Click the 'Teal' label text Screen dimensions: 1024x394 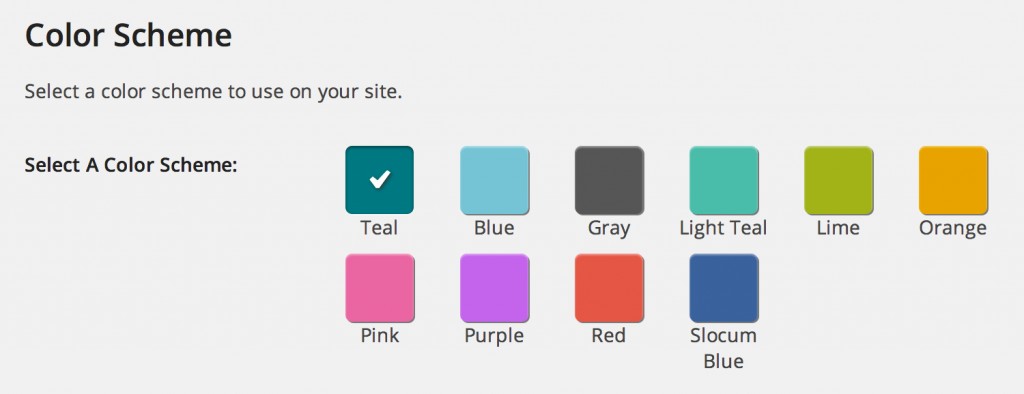pyautogui.click(x=379, y=228)
